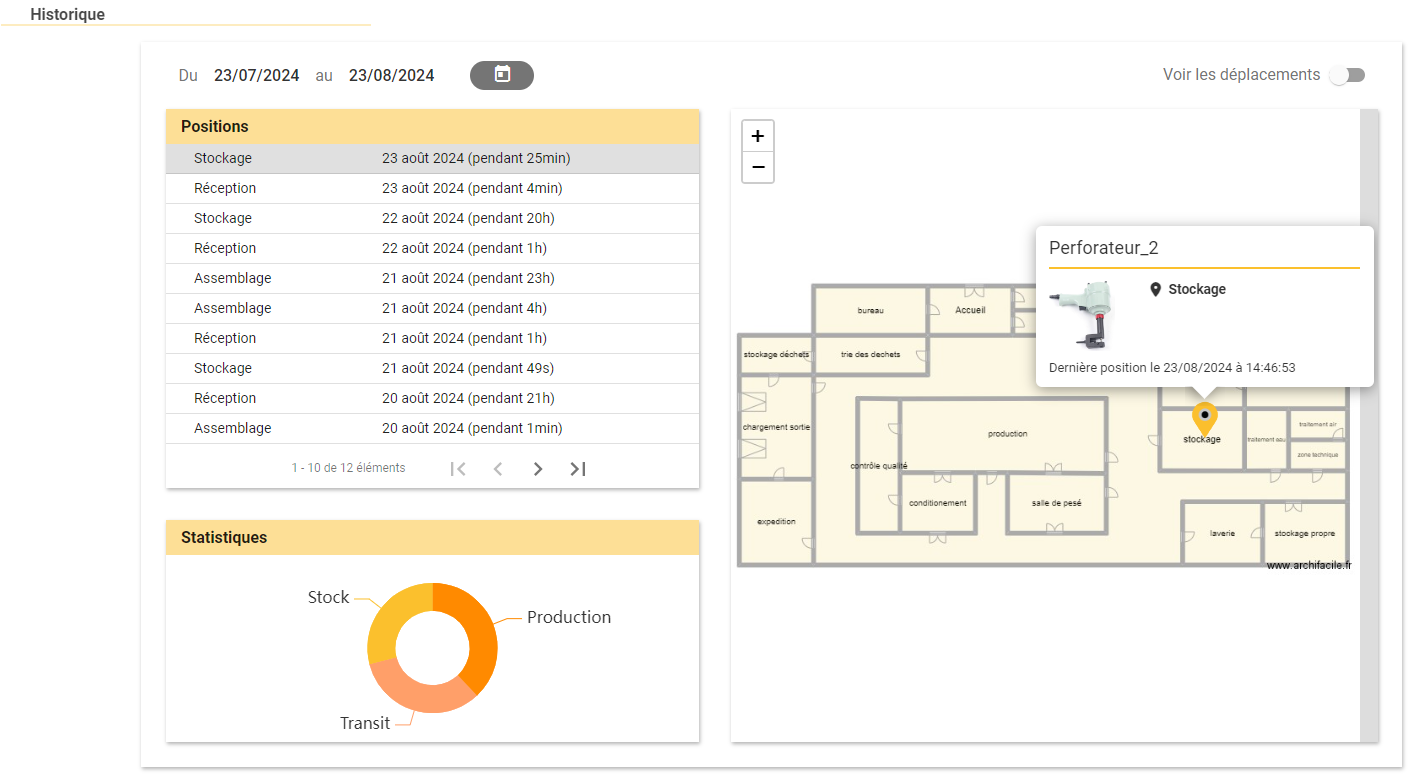The width and height of the screenshot is (1409, 775).
Task: Open the www.archifacile.fr link on map
Action: [1308, 565]
